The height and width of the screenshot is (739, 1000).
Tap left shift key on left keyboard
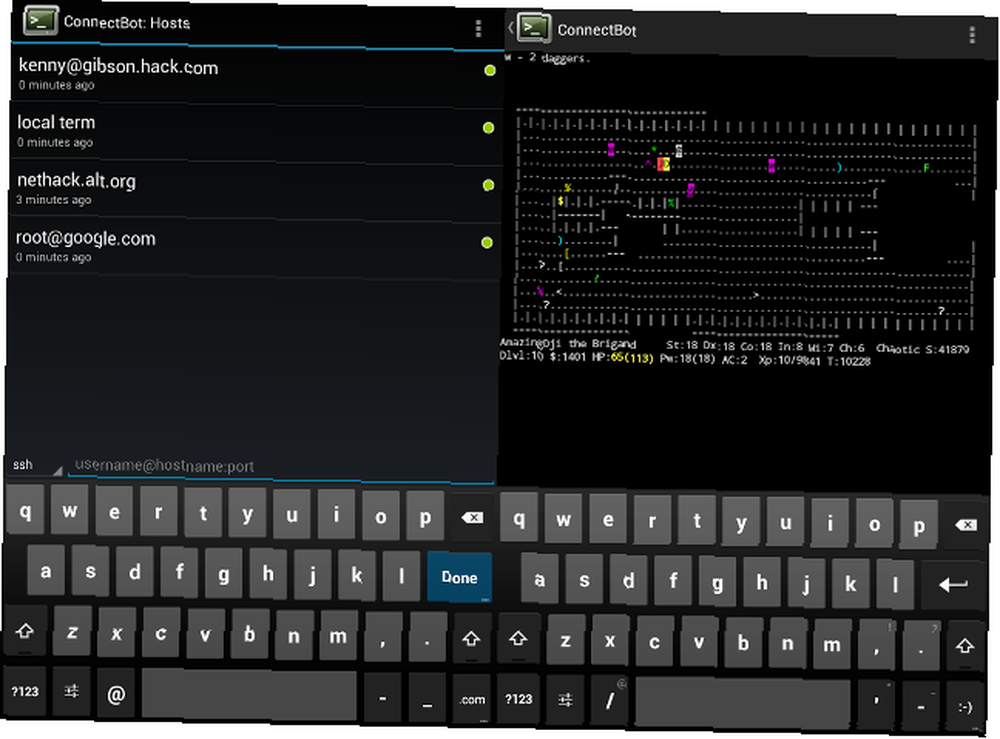(25, 631)
